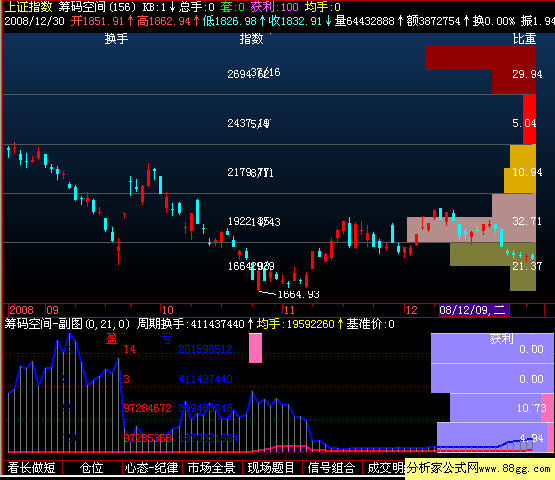Click the 4.94 profit bar value
555x480 pixels.
click(531, 439)
